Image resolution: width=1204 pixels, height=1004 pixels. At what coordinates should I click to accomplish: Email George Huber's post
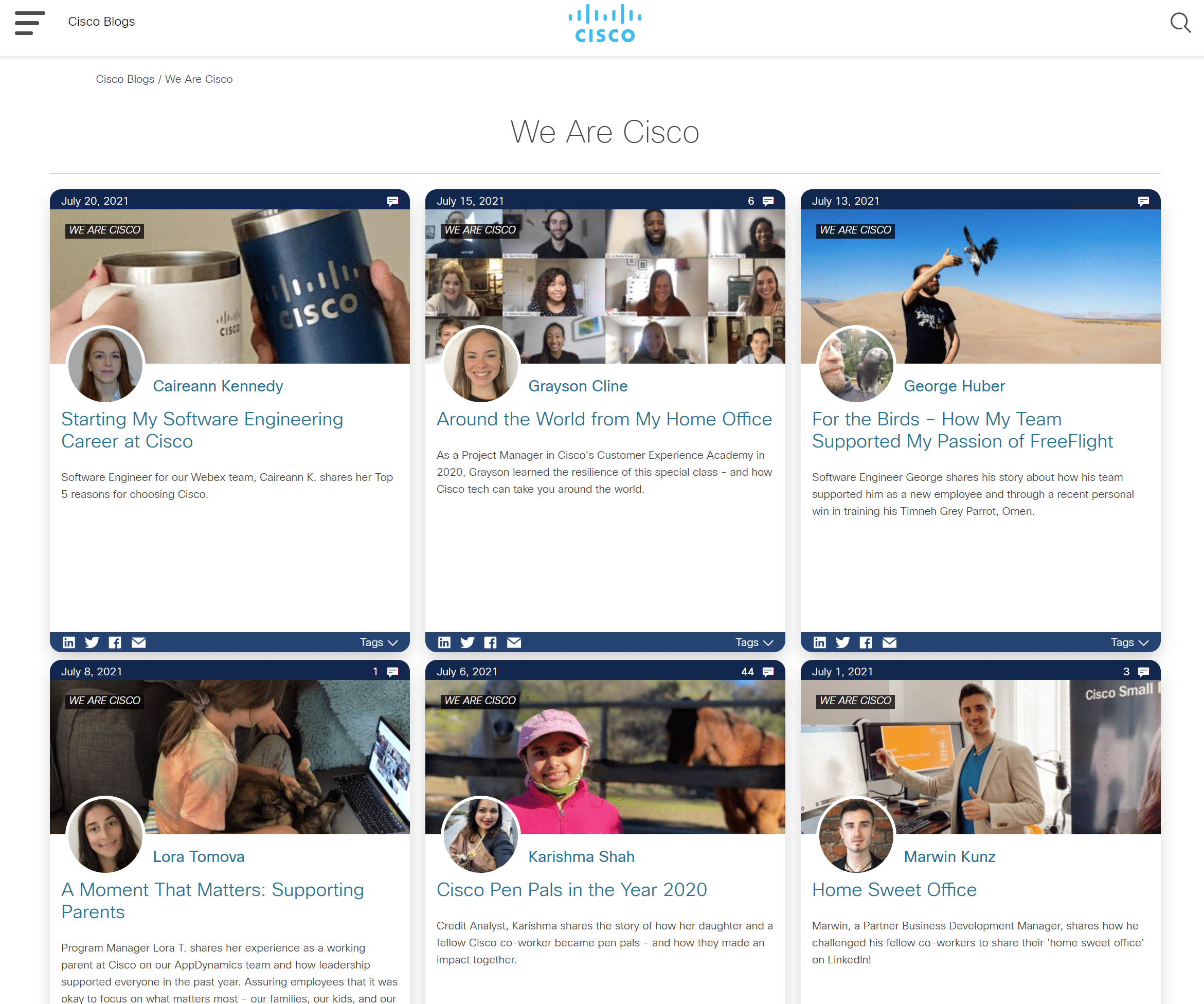(x=890, y=643)
